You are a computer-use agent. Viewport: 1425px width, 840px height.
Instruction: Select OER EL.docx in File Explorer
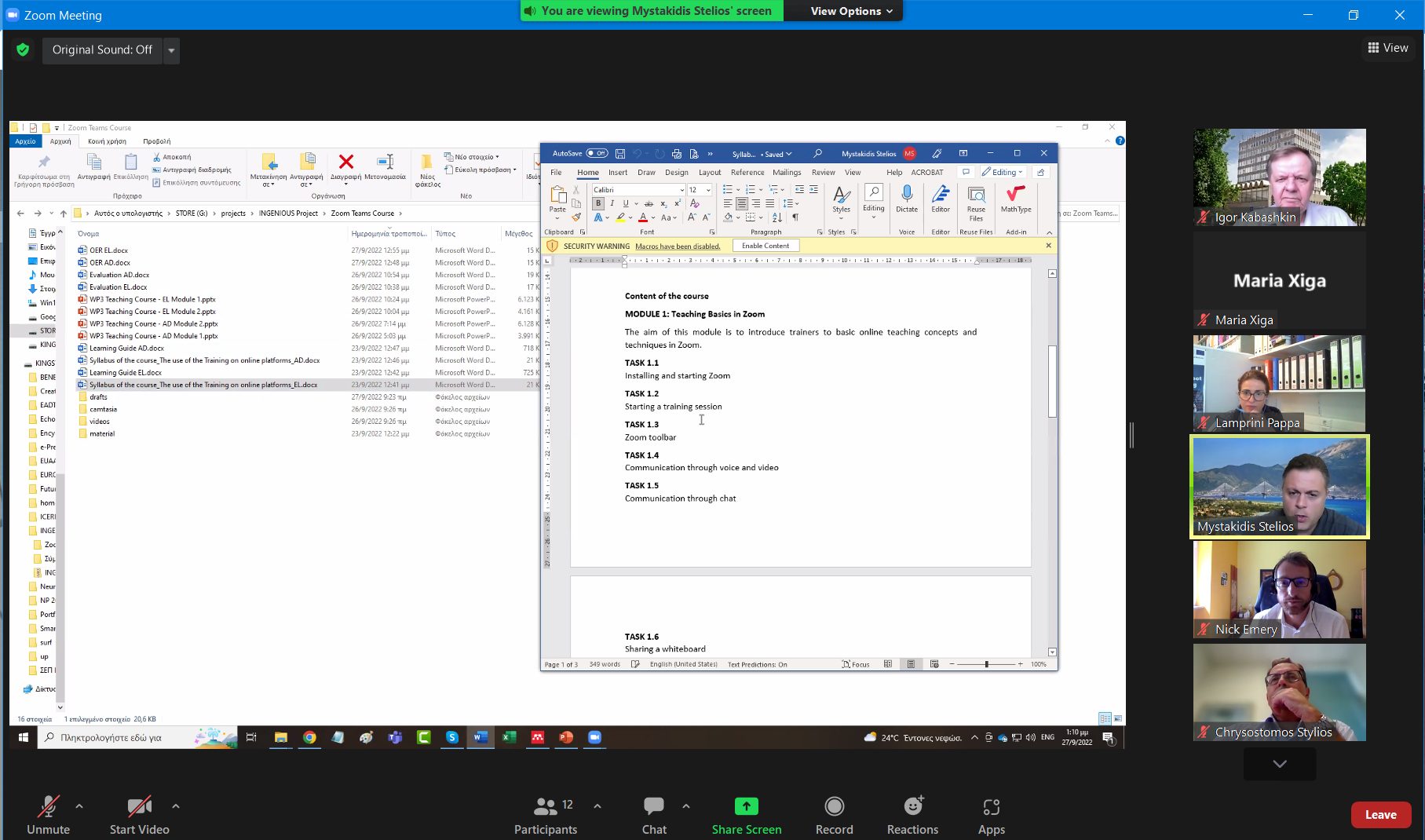pos(108,250)
